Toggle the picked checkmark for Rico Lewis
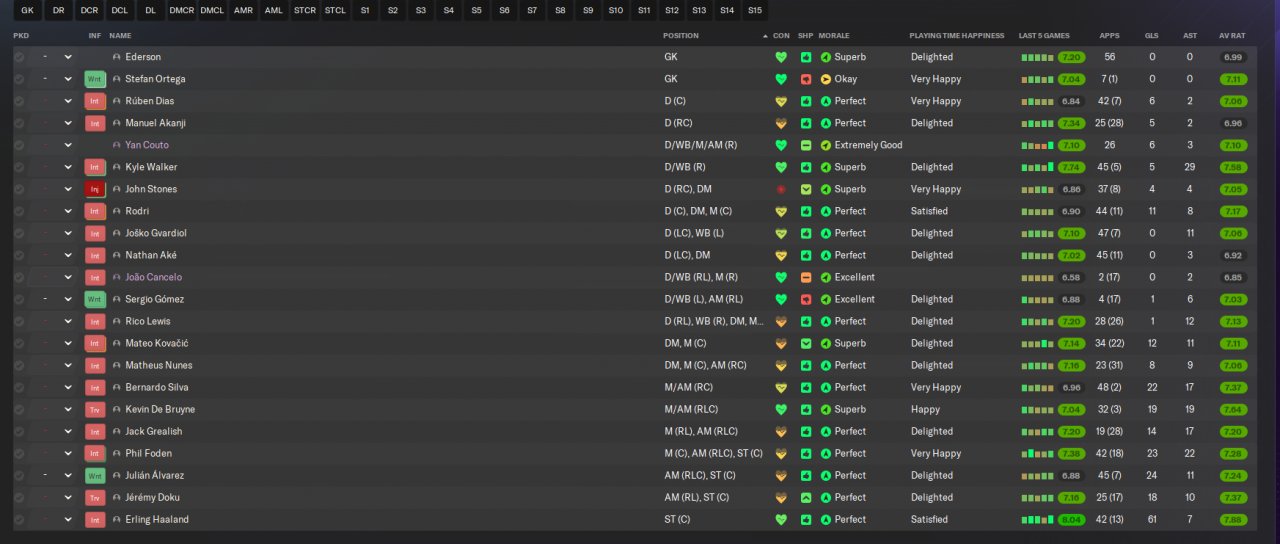The height and width of the screenshot is (544, 1280). point(19,321)
